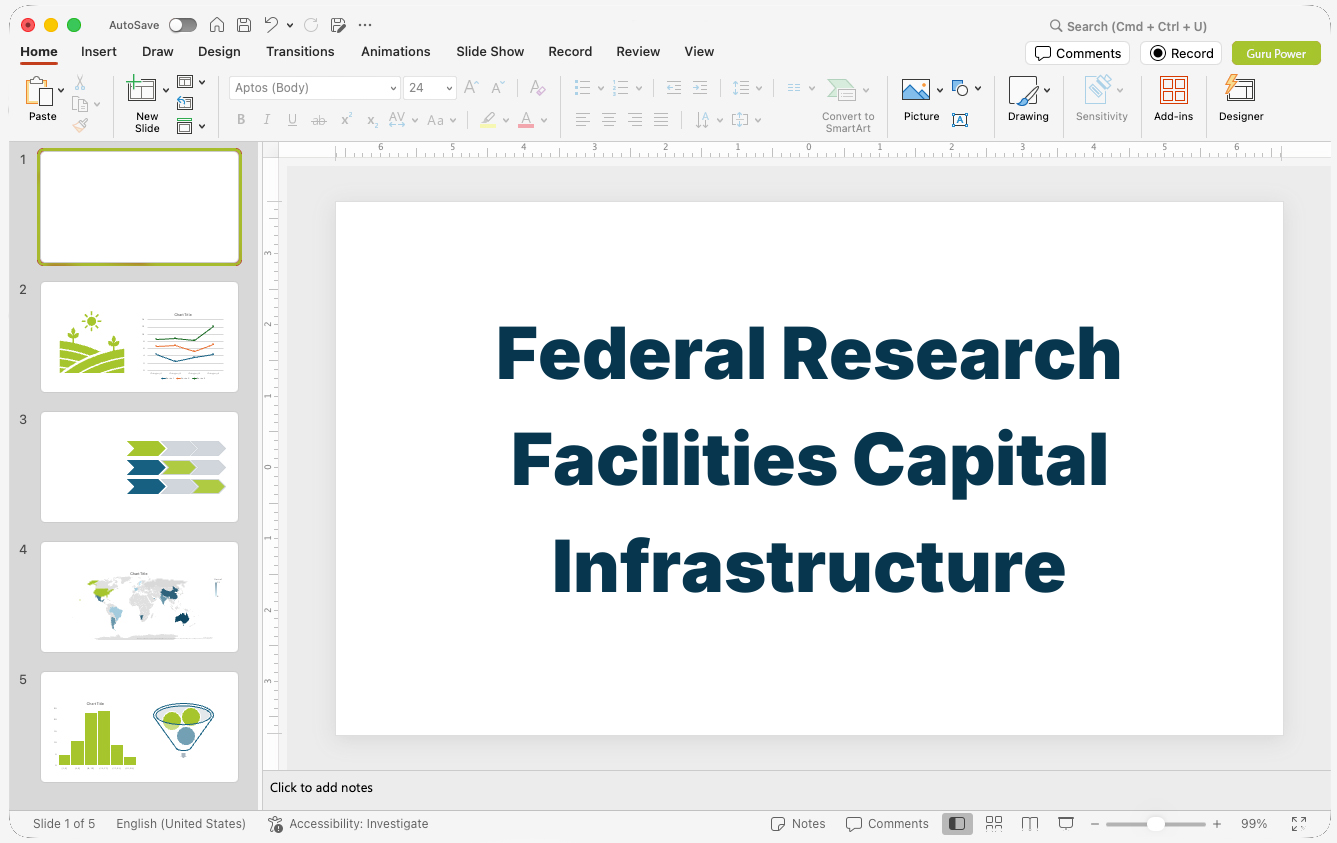Toggle Comments pane in status bar

[887, 824]
